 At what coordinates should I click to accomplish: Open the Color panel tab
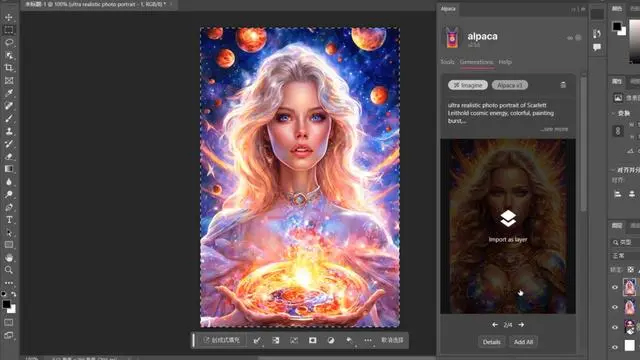pyautogui.click(x=617, y=9)
